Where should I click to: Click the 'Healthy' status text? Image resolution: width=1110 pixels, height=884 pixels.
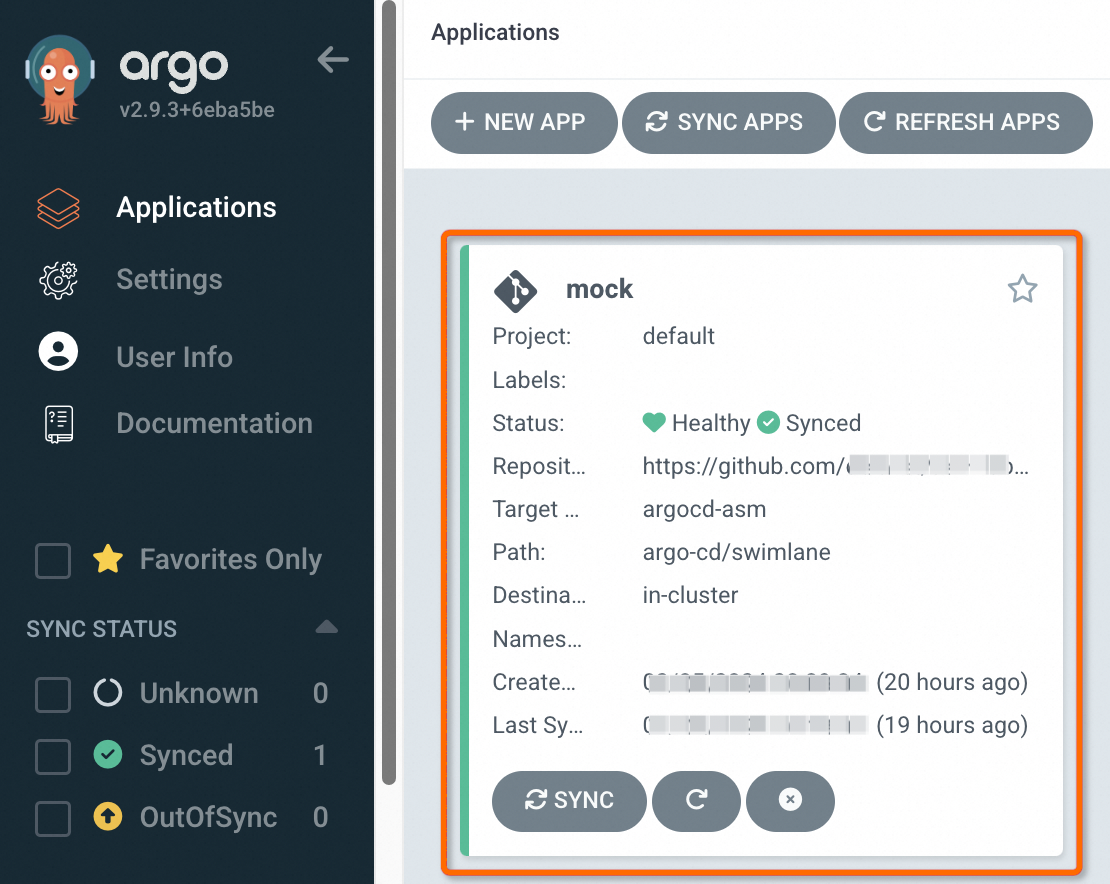[x=711, y=423]
